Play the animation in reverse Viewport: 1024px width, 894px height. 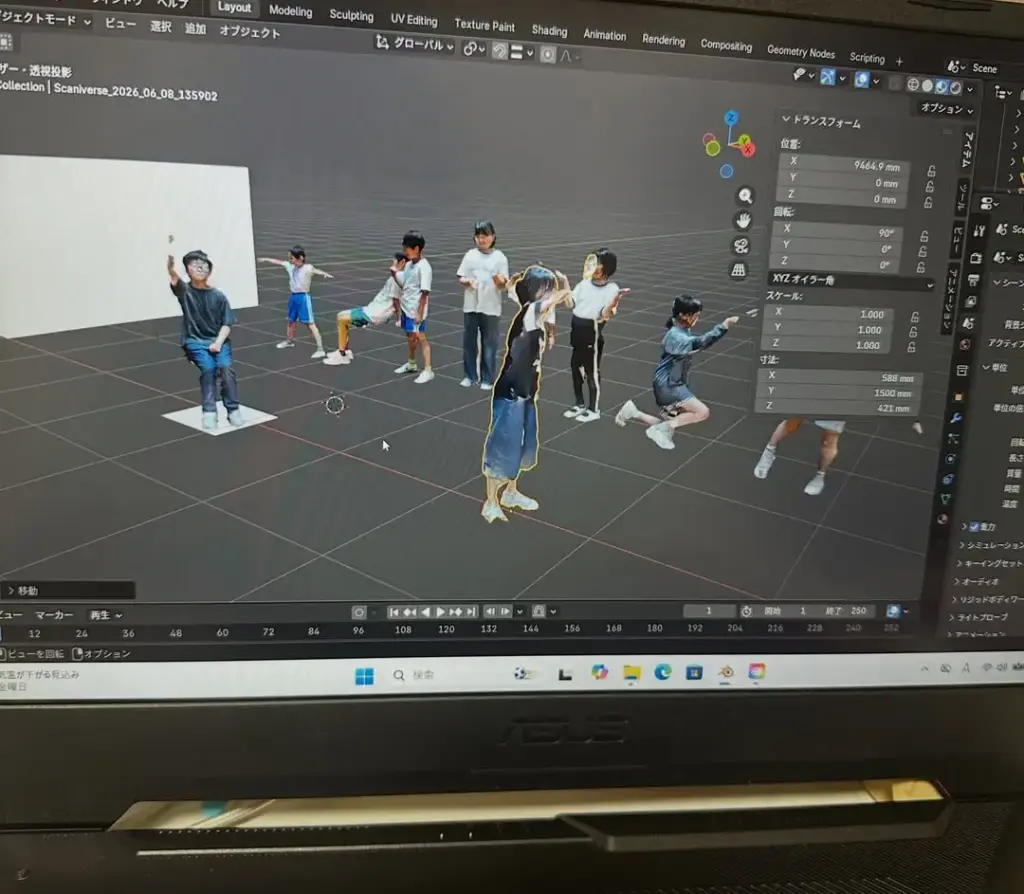click(425, 612)
